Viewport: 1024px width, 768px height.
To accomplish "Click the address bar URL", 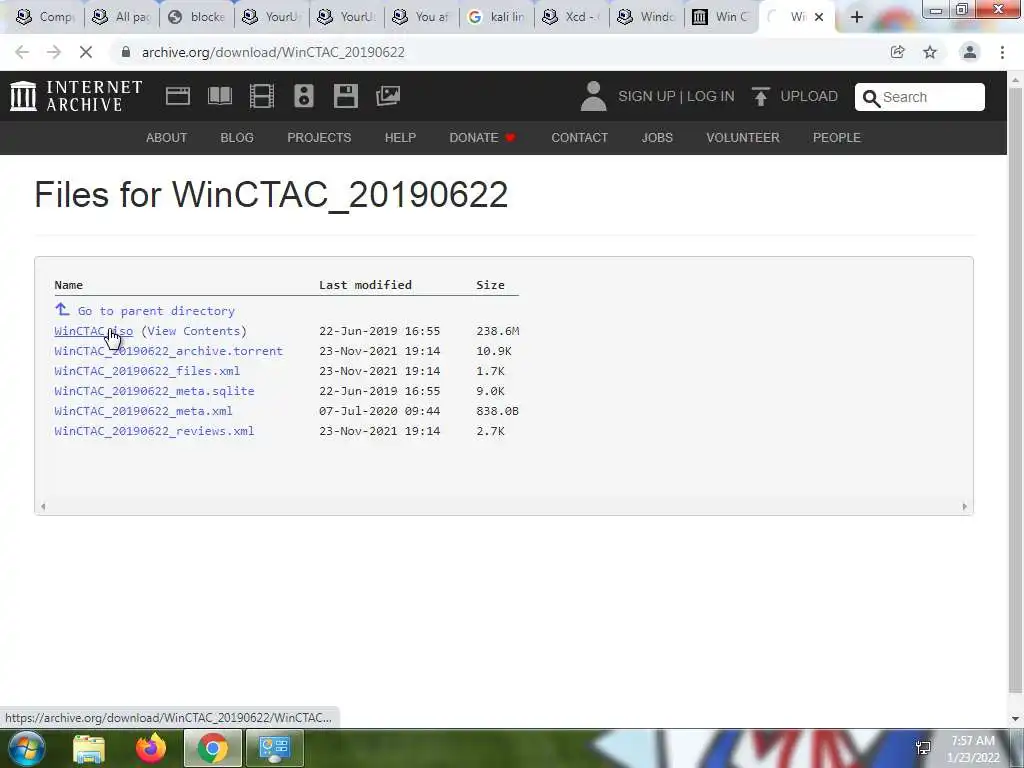I will [273, 52].
